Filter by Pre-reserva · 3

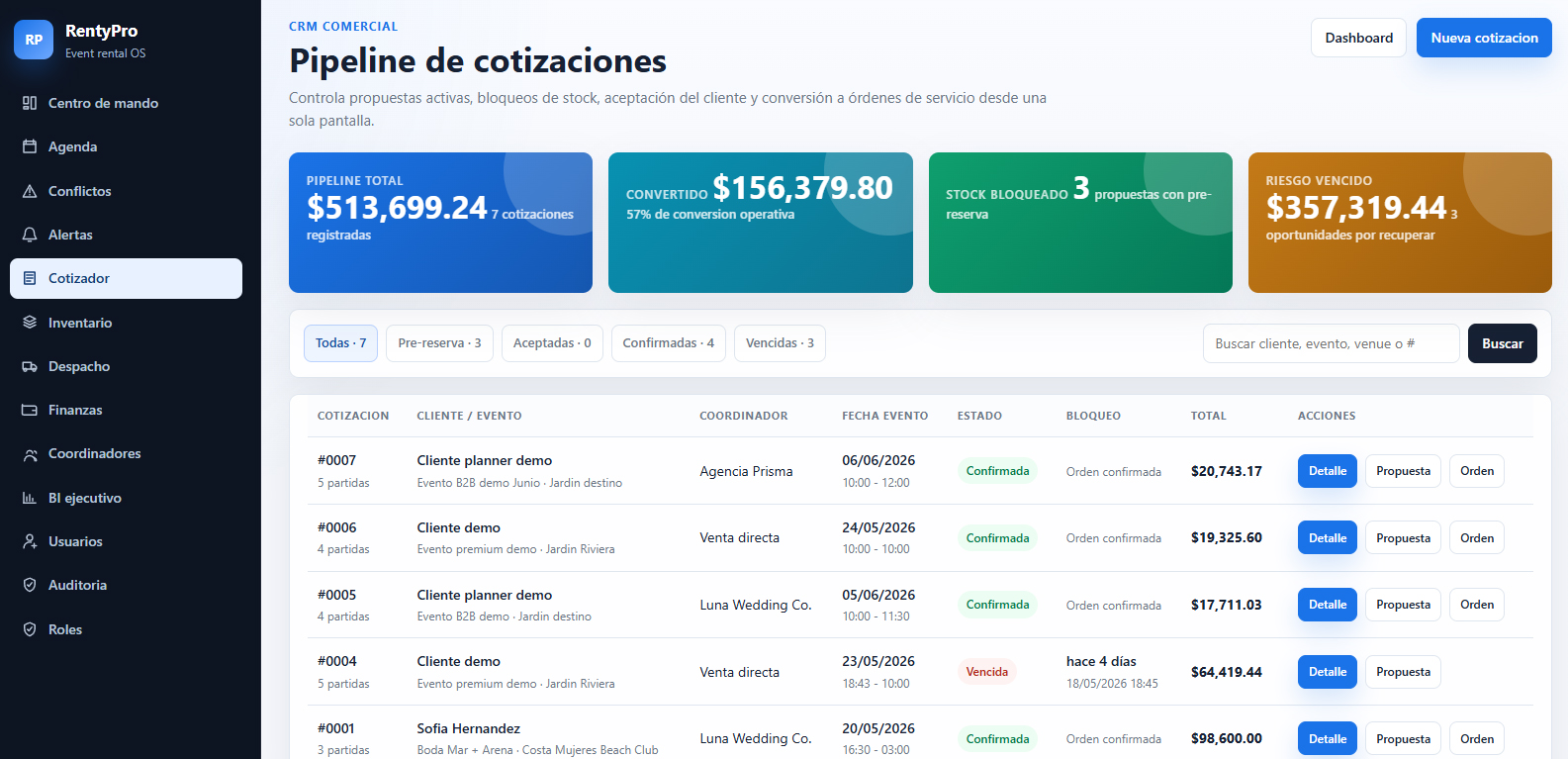coord(439,343)
